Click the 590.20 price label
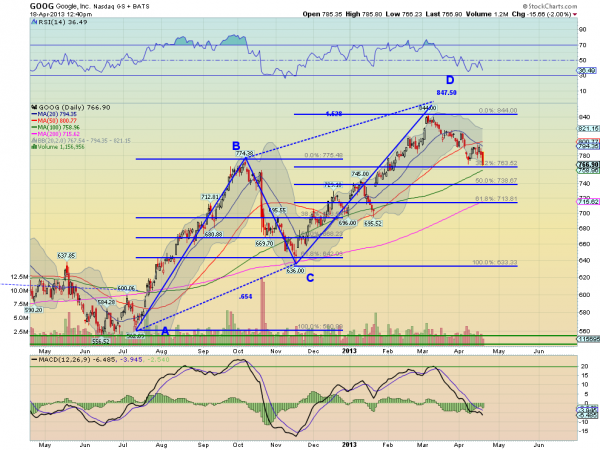The image size is (600, 450). [34, 310]
